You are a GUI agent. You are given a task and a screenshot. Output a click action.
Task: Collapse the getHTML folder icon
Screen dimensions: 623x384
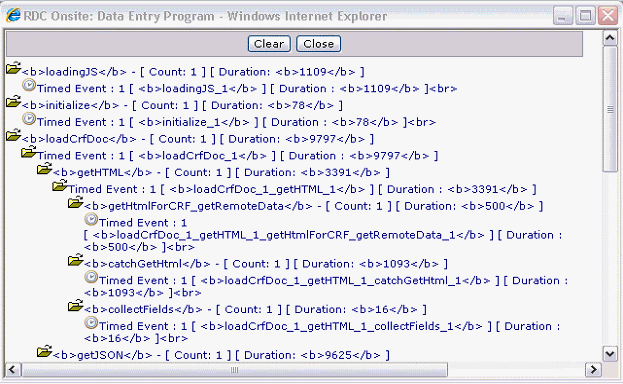coord(44,169)
